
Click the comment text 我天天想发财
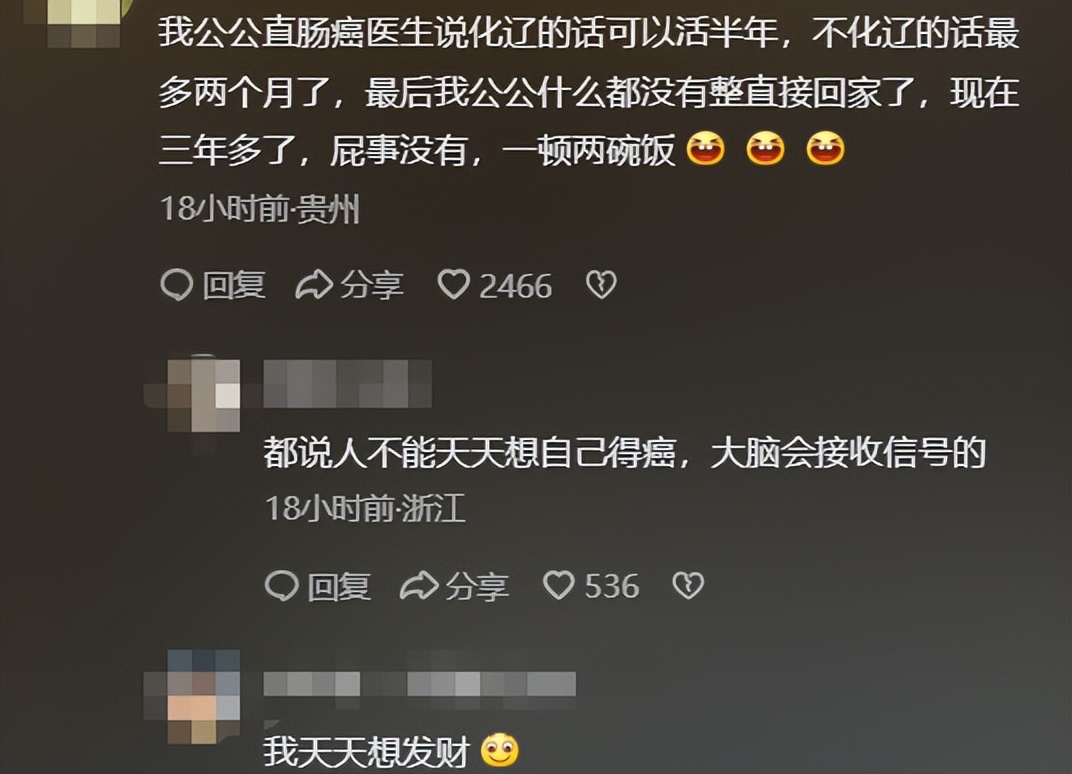coord(366,752)
